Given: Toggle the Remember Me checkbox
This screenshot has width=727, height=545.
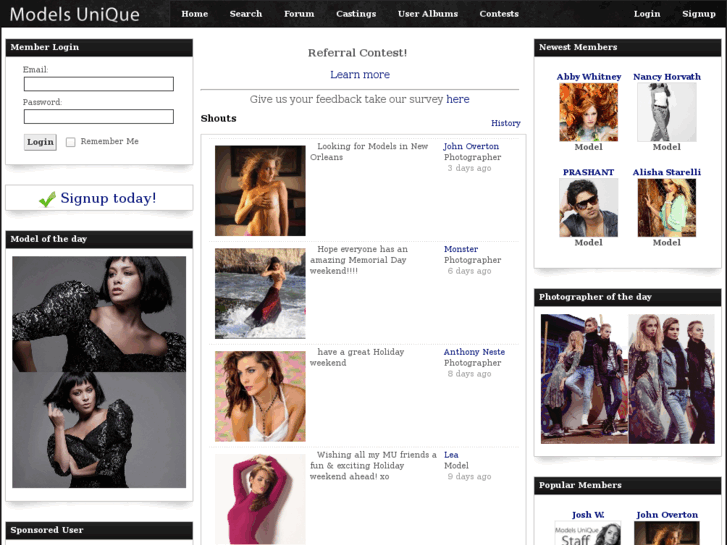Looking at the screenshot, I should [x=70, y=142].
